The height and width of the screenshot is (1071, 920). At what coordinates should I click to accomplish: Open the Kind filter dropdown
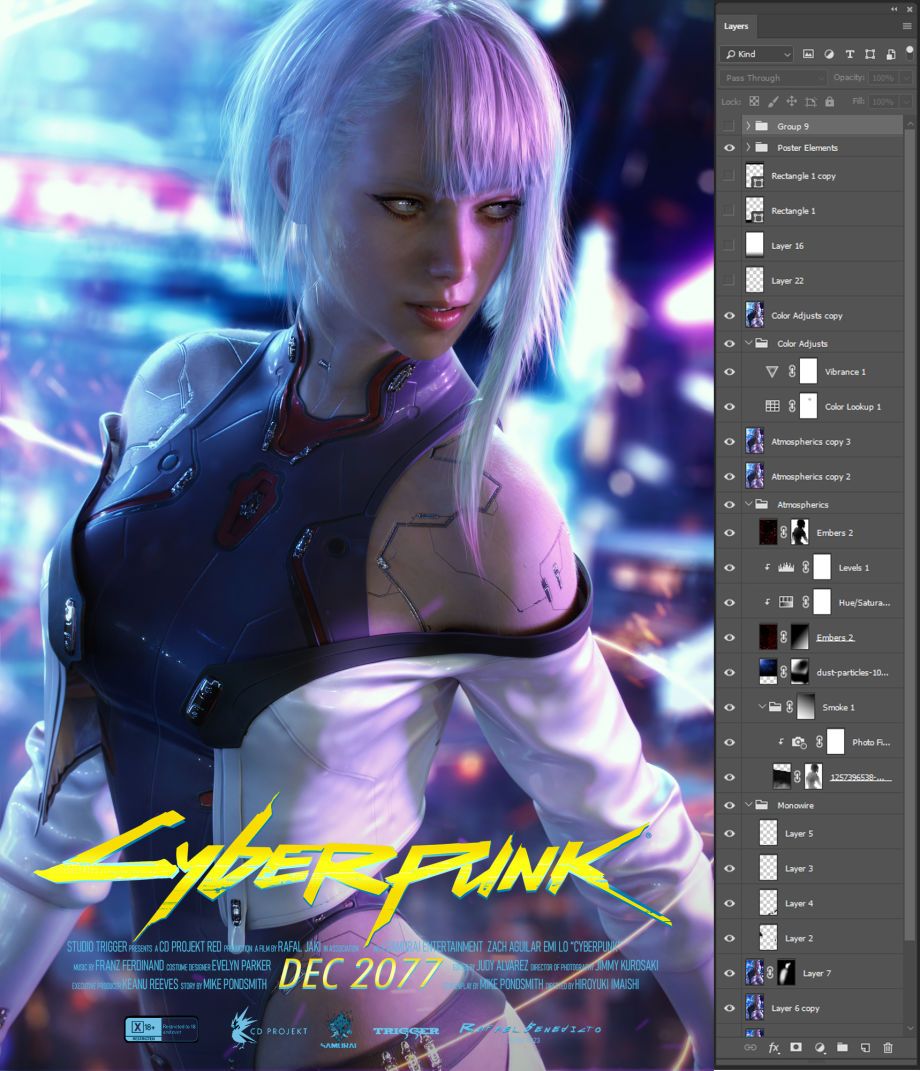click(757, 54)
